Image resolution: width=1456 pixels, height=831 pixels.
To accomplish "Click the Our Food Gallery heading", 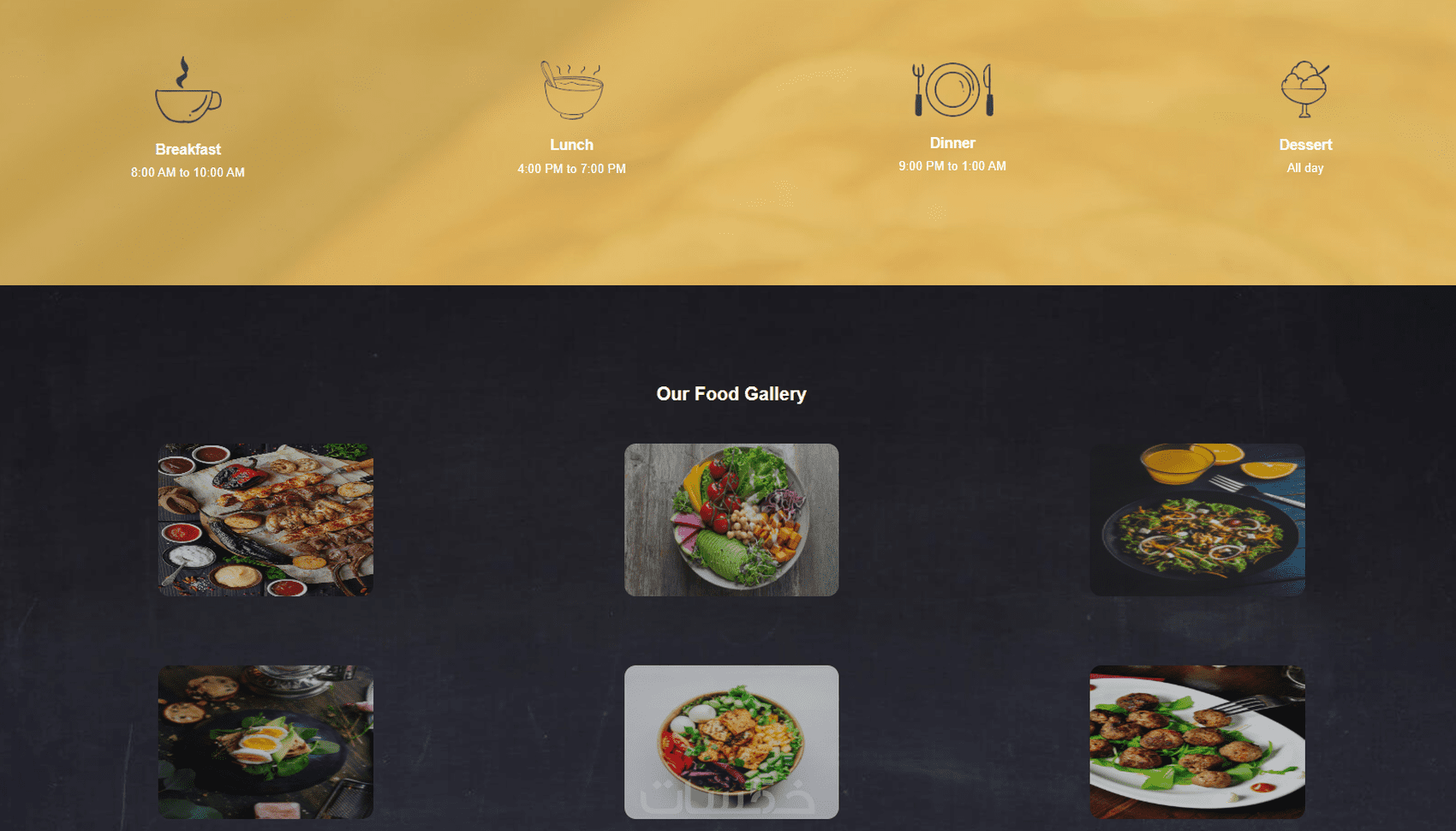I will click(x=731, y=394).
